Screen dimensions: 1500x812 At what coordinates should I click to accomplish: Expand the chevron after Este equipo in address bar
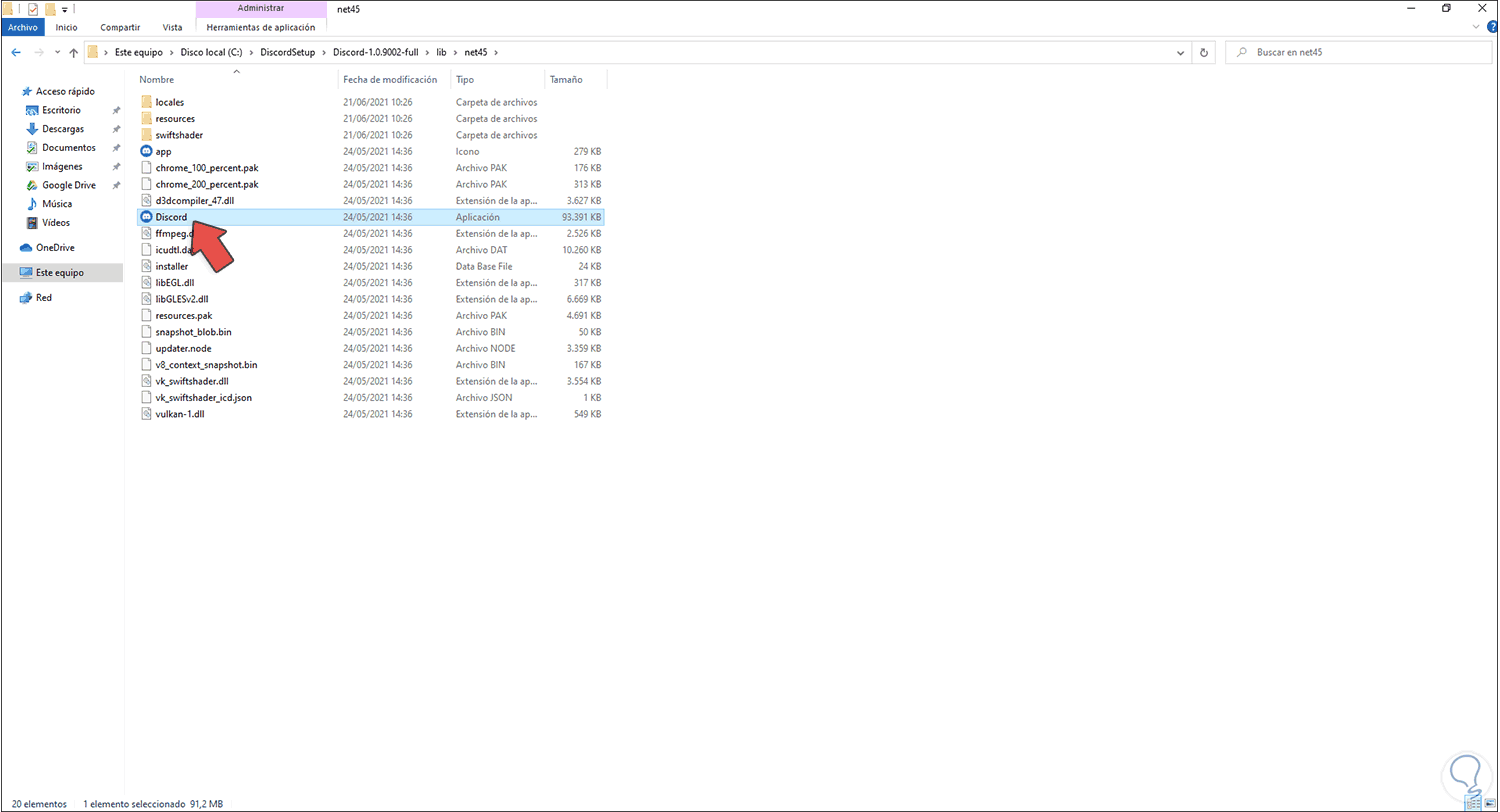[173, 52]
